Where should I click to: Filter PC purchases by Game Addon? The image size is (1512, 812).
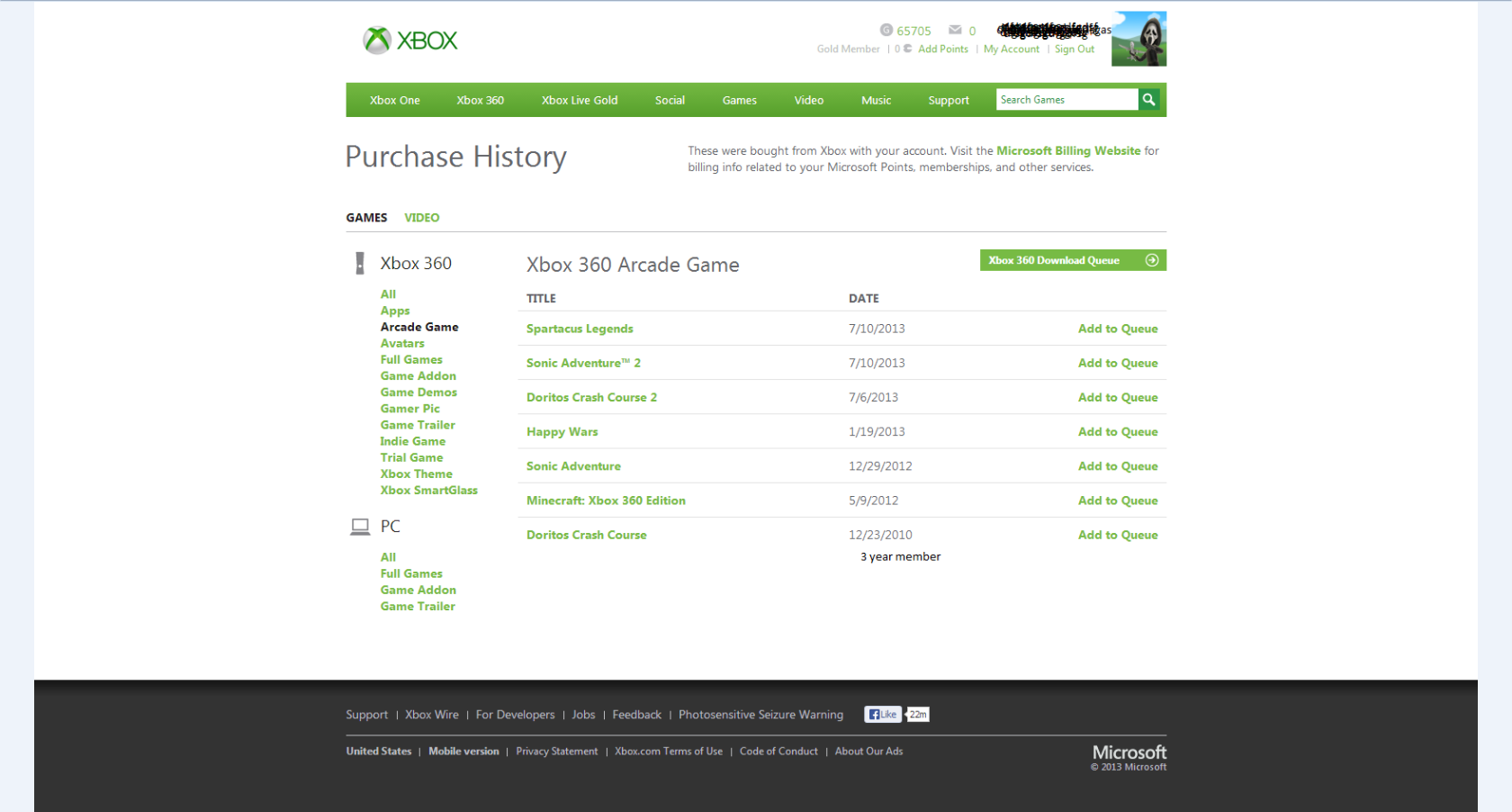(418, 591)
